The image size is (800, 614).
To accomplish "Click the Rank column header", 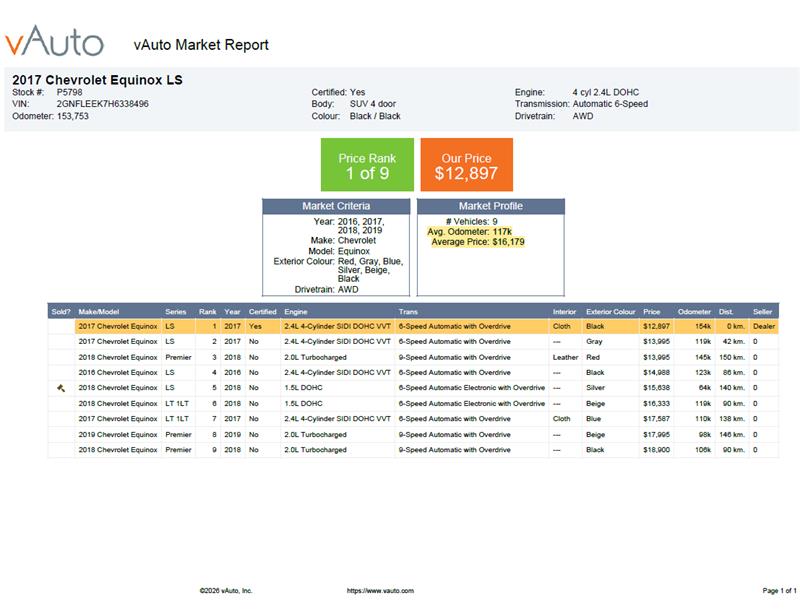I will [208, 311].
